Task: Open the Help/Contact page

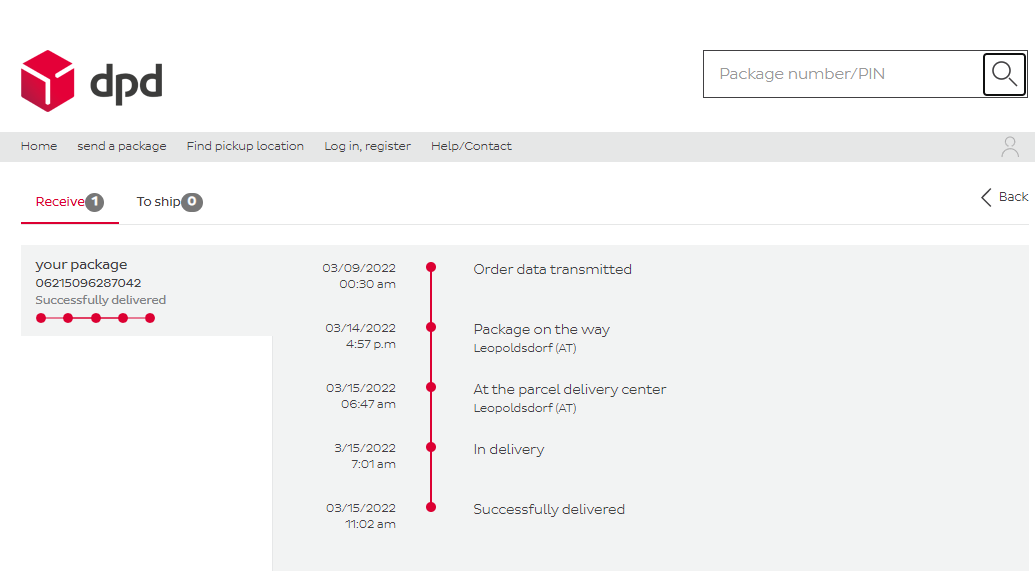Action: tap(471, 146)
